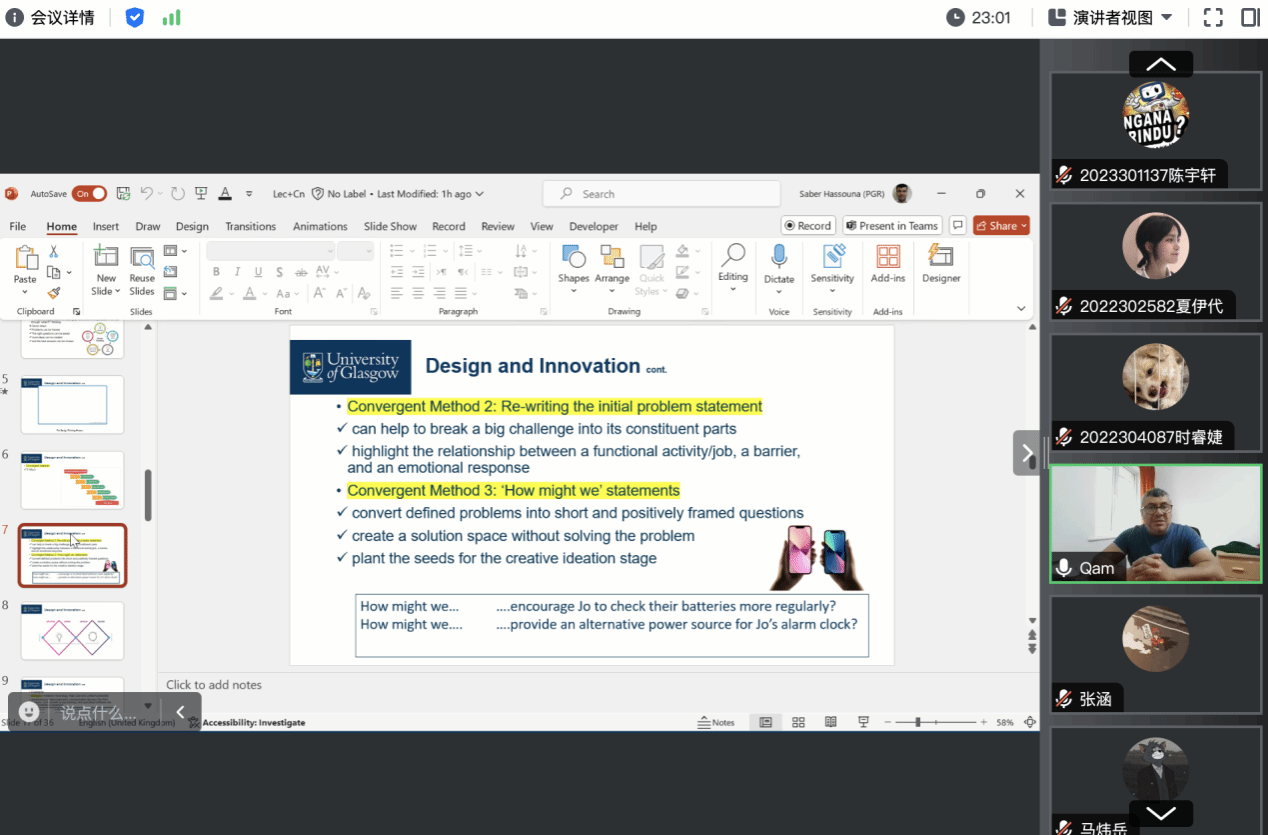Toggle Bold formatting in Font group
The width and height of the screenshot is (1268, 835).
217,272
